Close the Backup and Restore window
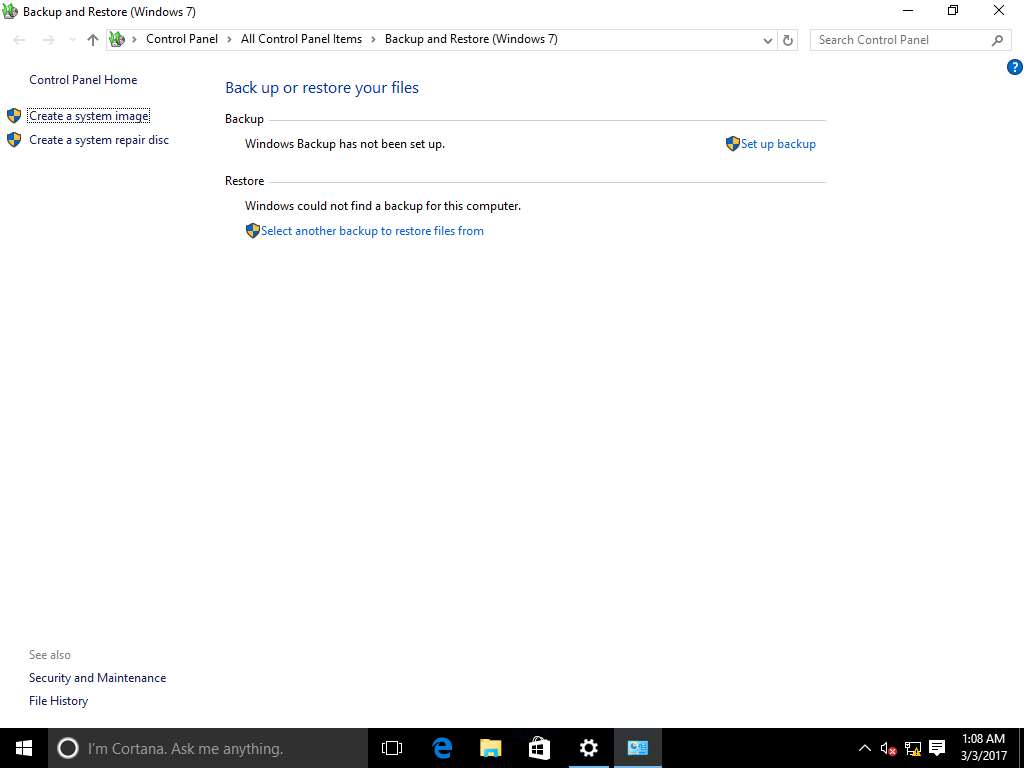Screen dimensions: 1024x768 point(999,11)
